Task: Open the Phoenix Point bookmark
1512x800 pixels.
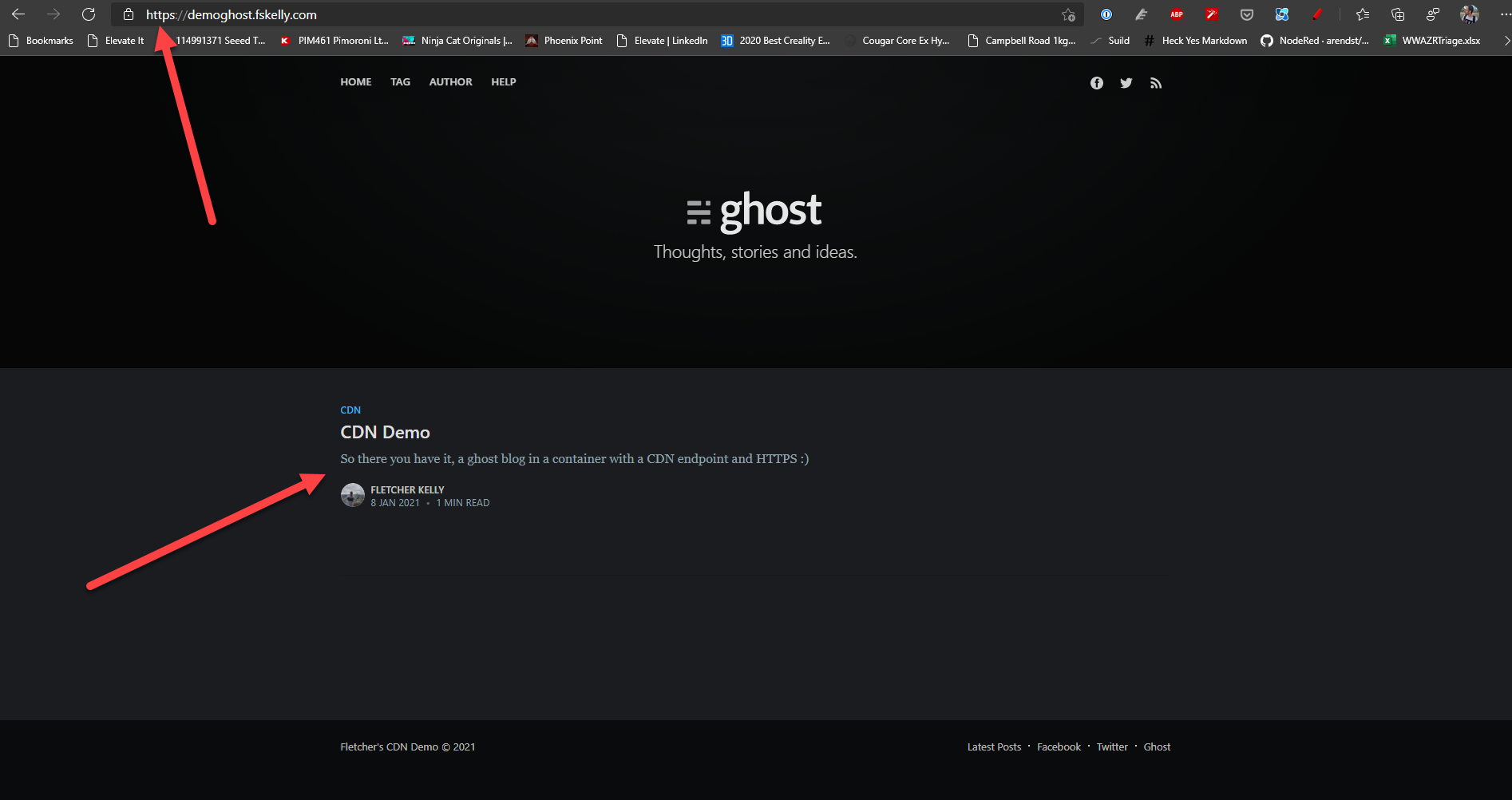Action: [x=564, y=41]
